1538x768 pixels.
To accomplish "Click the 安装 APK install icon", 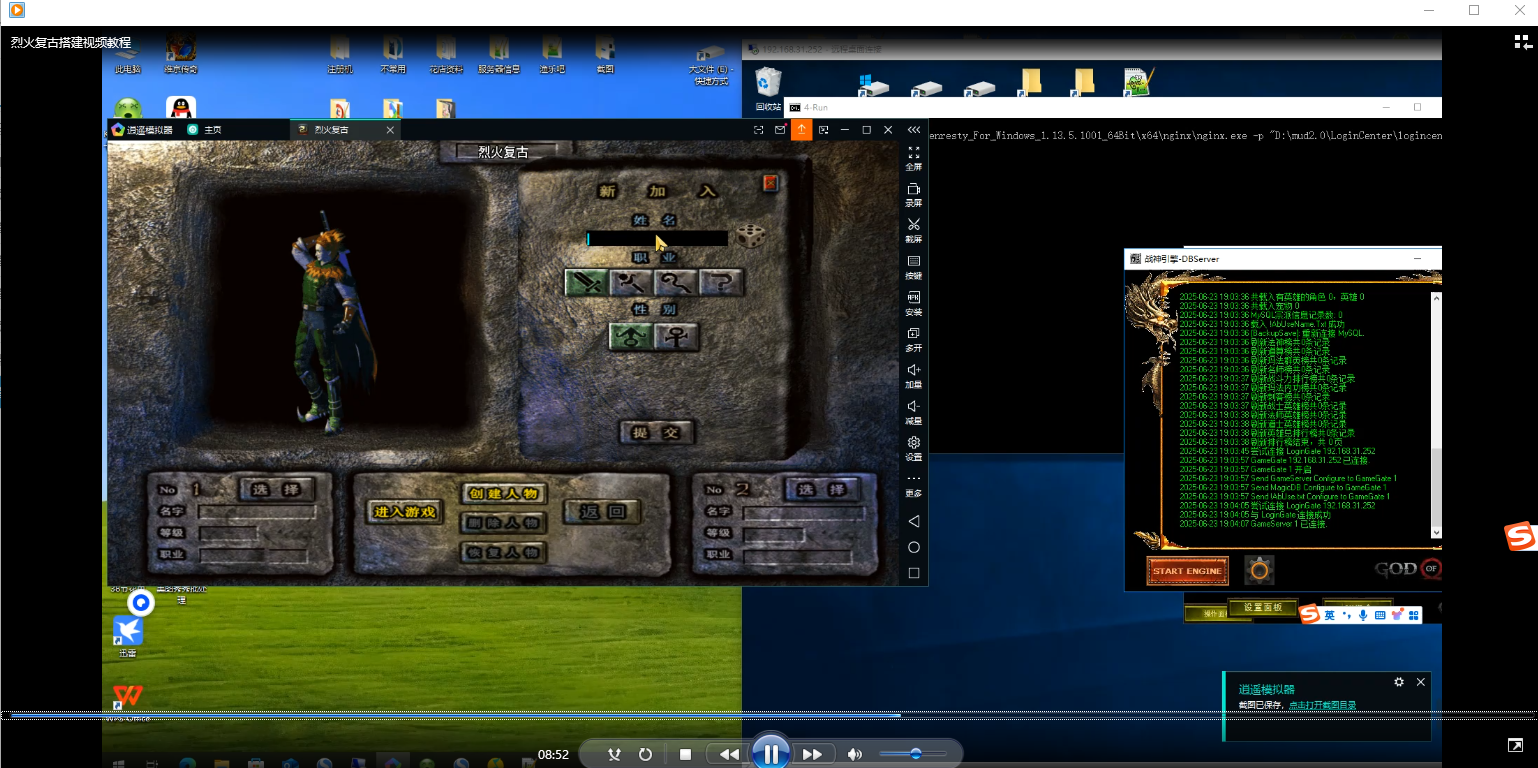I will click(913, 303).
